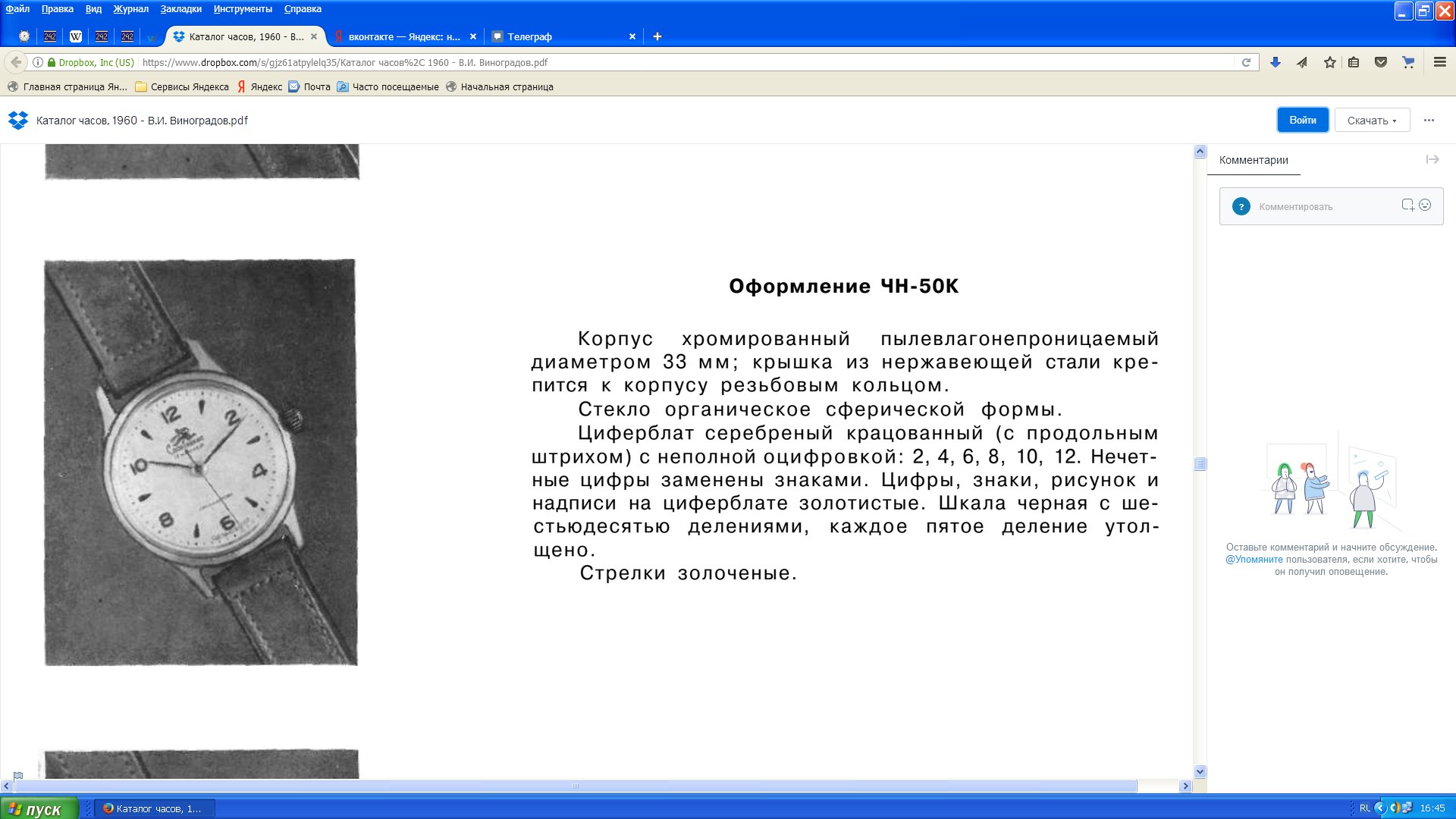Close the Телеграф tab

tap(632, 36)
